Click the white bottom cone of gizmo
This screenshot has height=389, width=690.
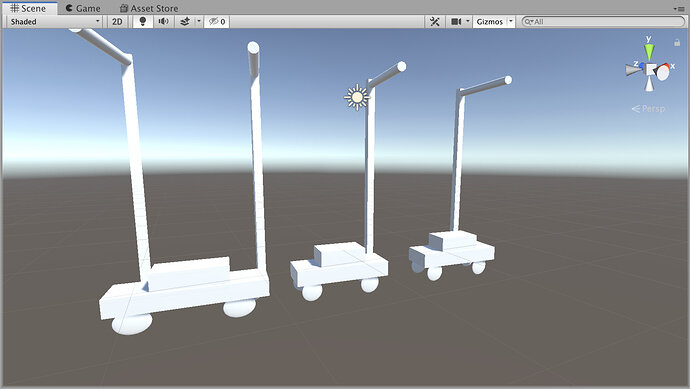click(x=650, y=84)
